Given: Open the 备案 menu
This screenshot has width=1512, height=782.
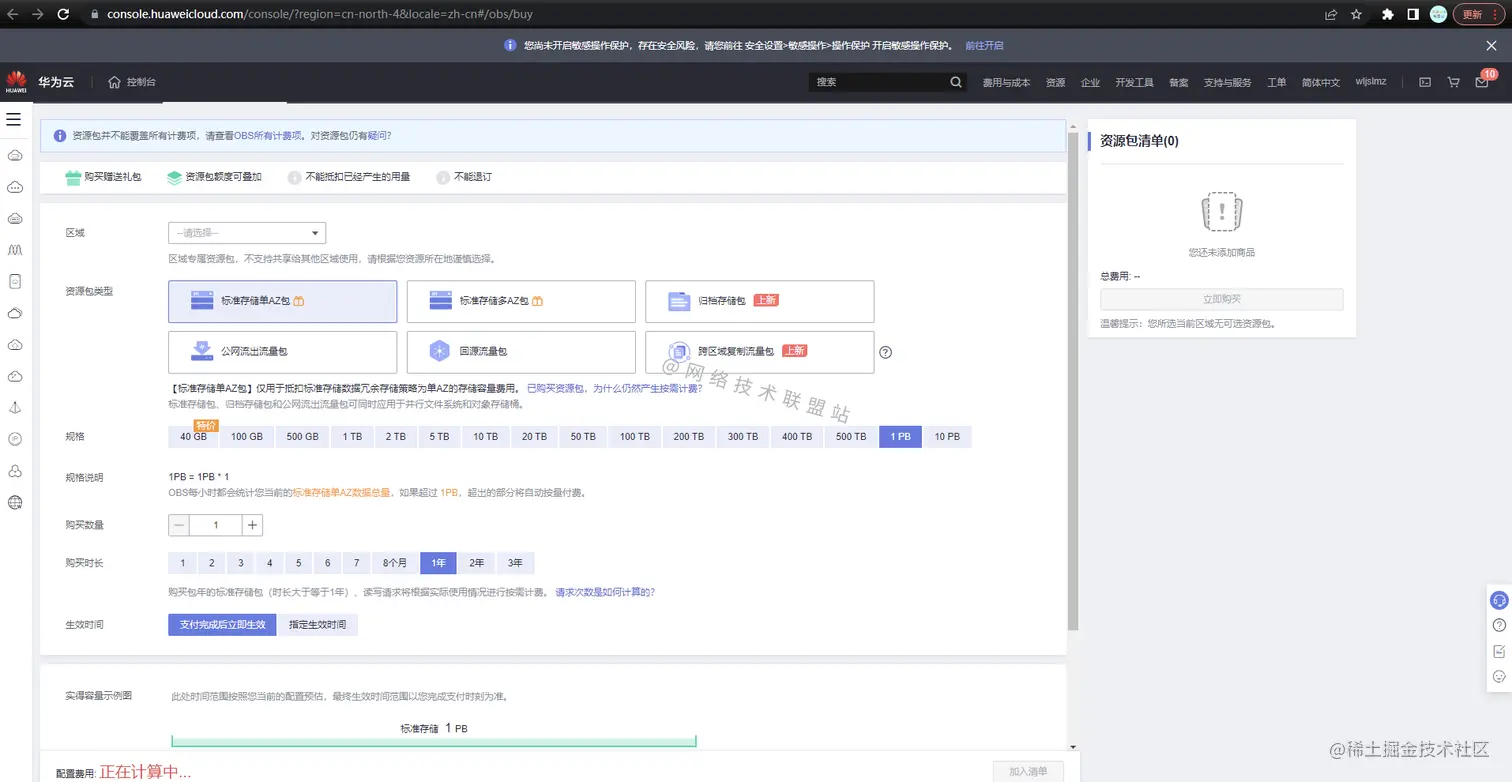Looking at the screenshot, I should pos(1179,82).
